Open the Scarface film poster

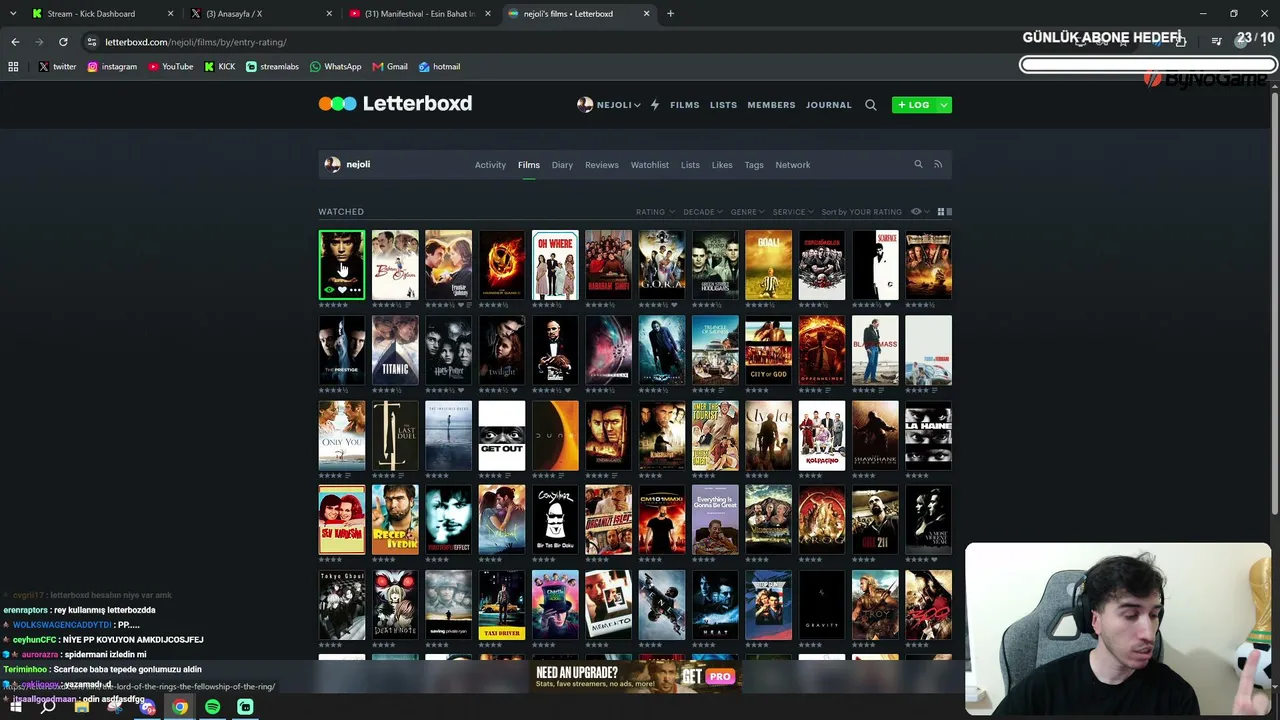pyautogui.click(x=875, y=265)
